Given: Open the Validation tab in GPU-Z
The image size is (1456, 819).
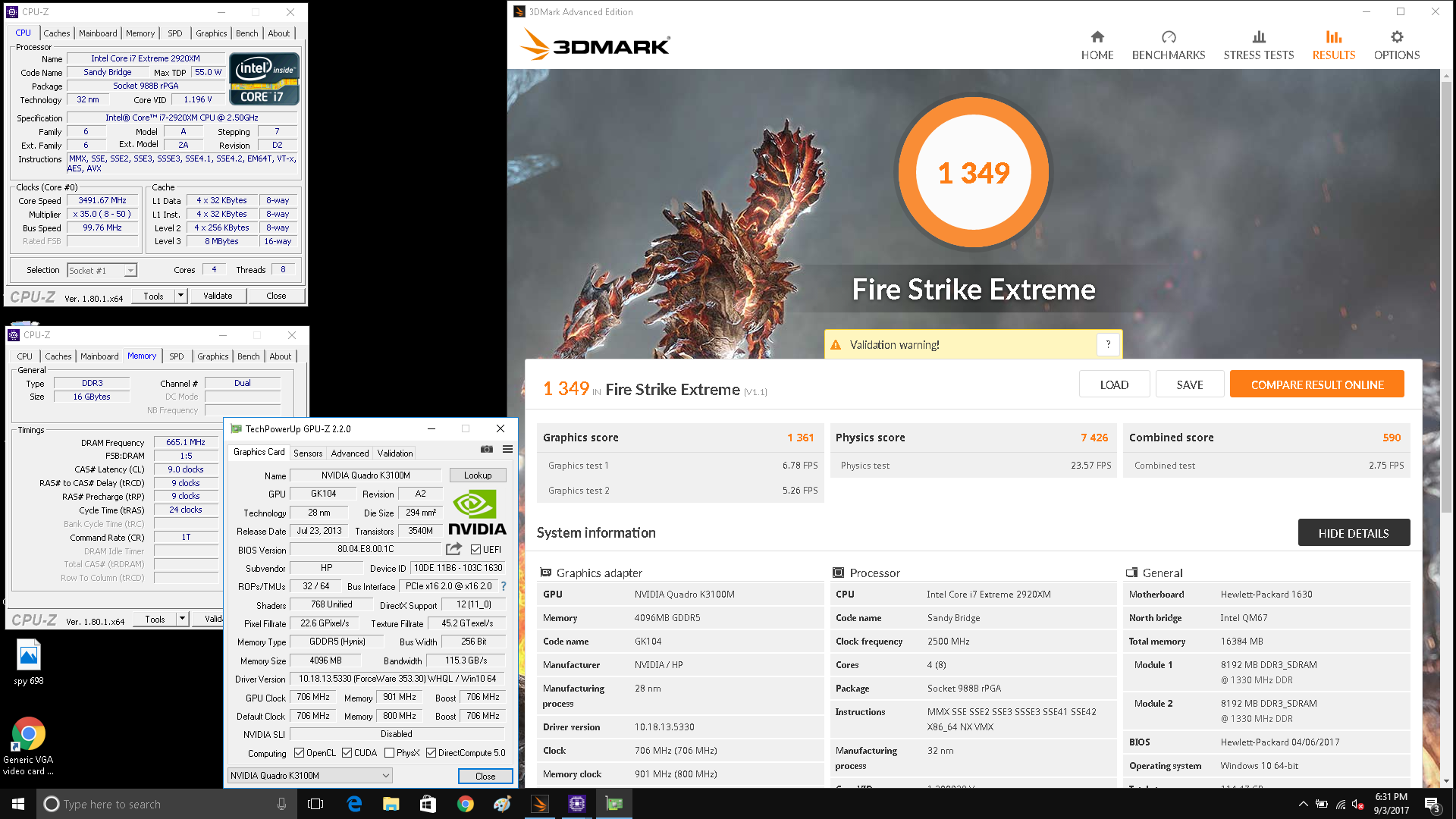Looking at the screenshot, I should tap(395, 453).
